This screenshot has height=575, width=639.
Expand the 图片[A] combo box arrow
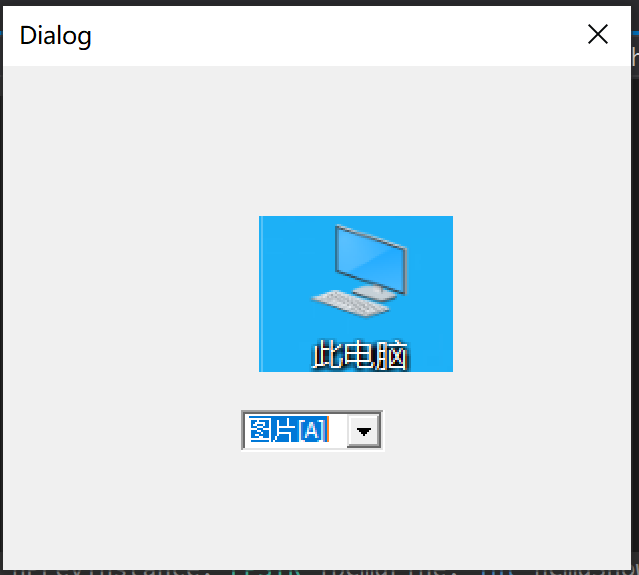coord(364,431)
